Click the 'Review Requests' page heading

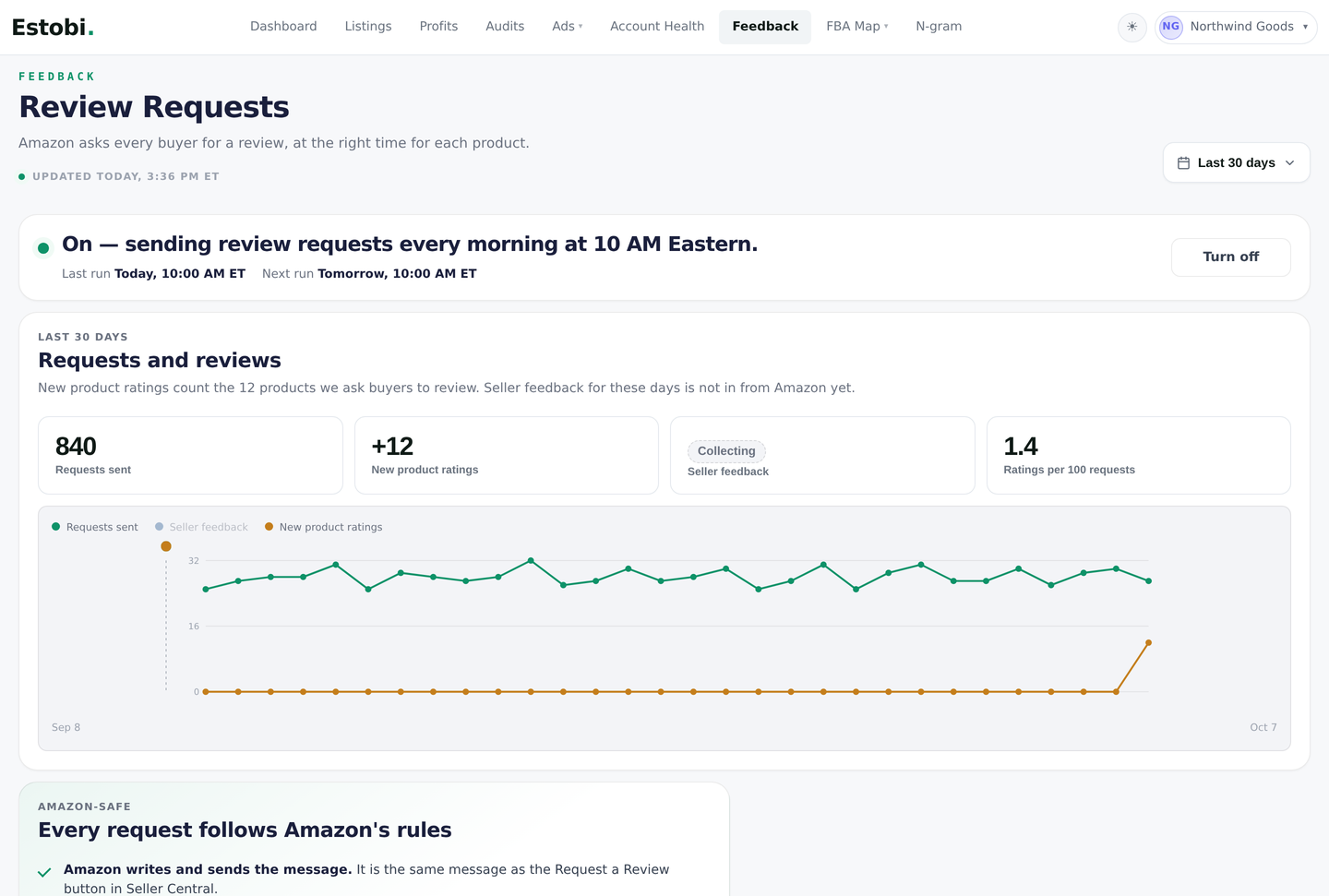pyautogui.click(x=154, y=107)
